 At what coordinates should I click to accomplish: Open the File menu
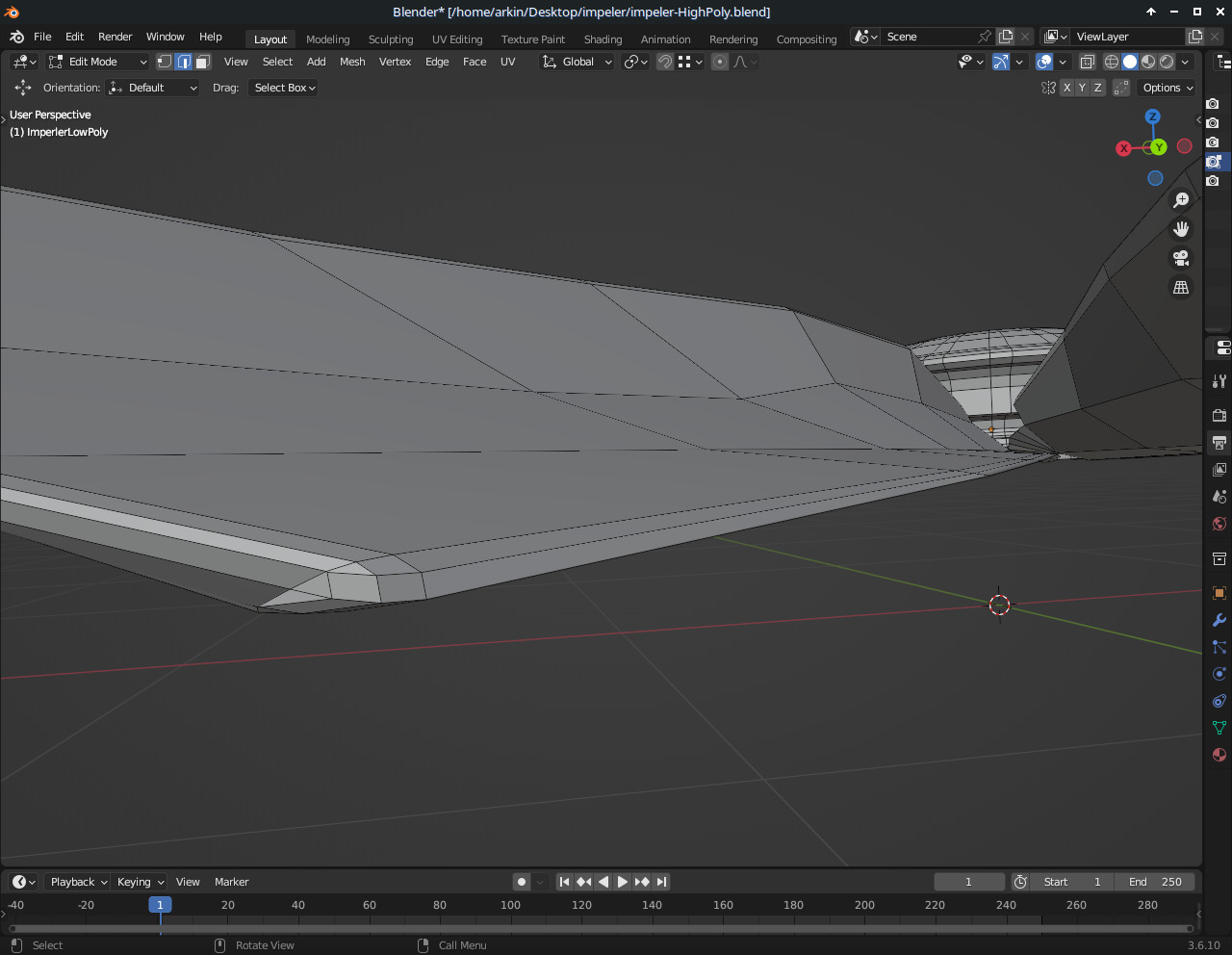pos(42,37)
